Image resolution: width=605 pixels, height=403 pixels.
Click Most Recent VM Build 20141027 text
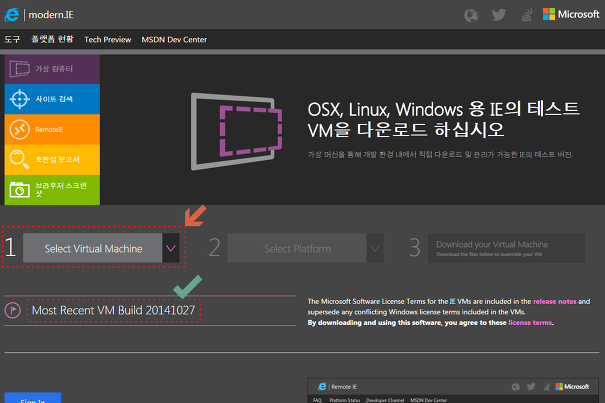[113, 310]
